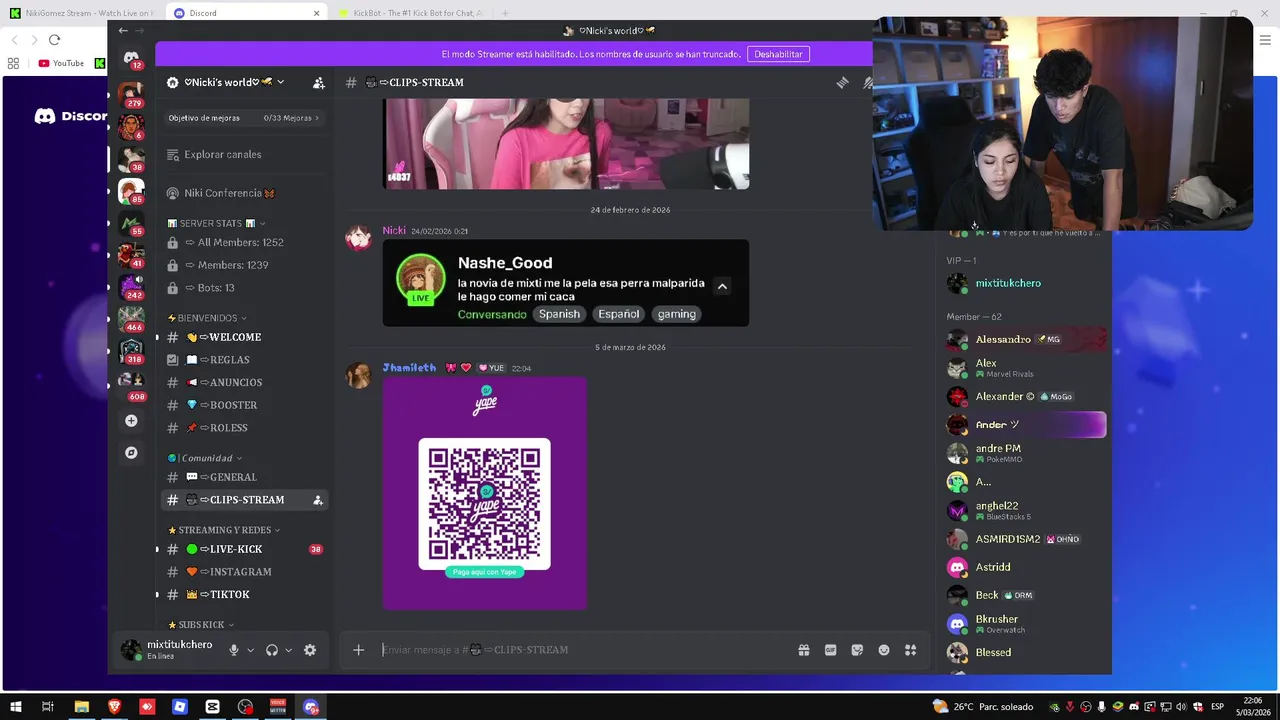This screenshot has width=1280, height=720.
Task: Deafen audio with headphones icon
Action: pyautogui.click(x=271, y=650)
